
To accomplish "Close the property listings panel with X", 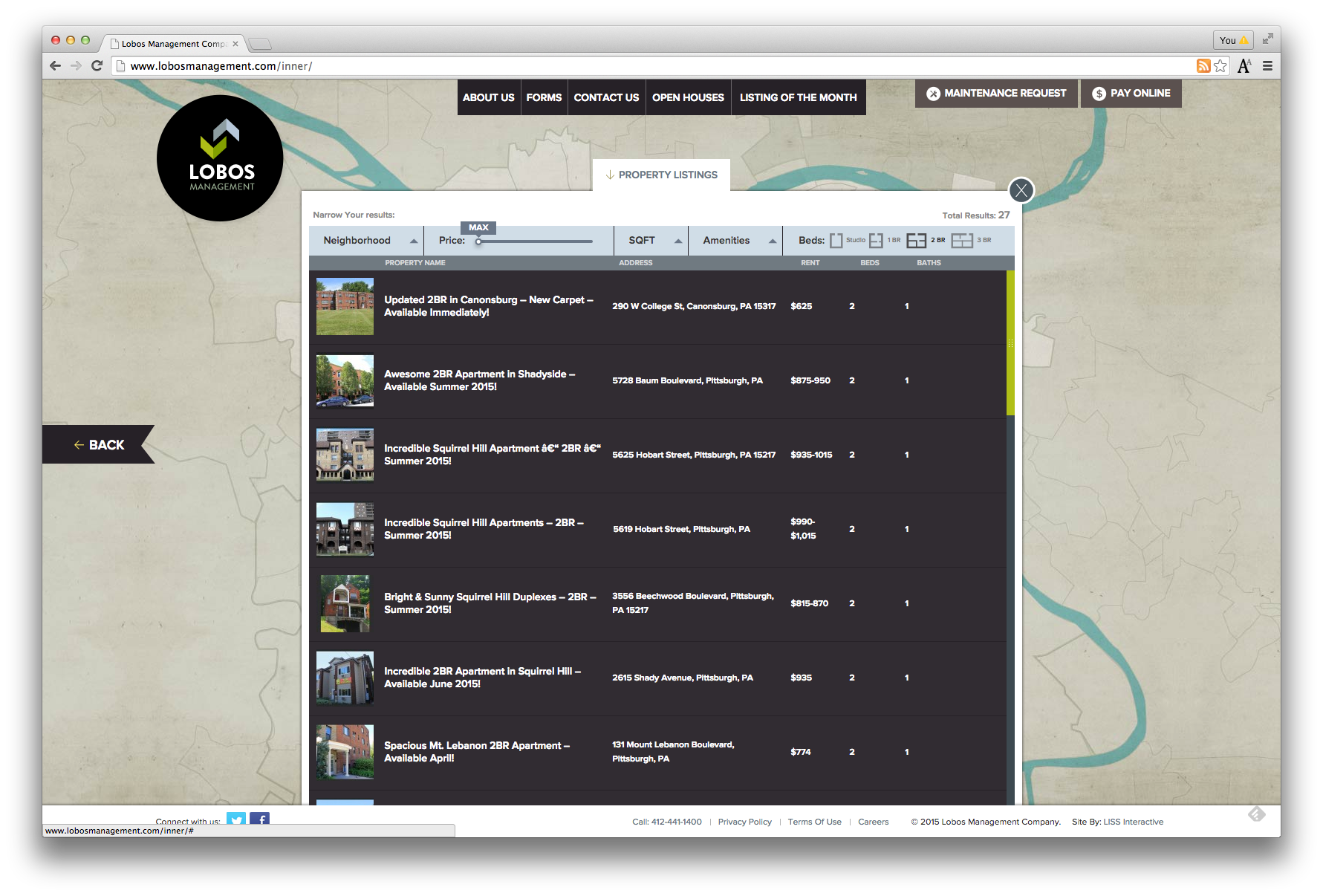I will (1021, 191).
